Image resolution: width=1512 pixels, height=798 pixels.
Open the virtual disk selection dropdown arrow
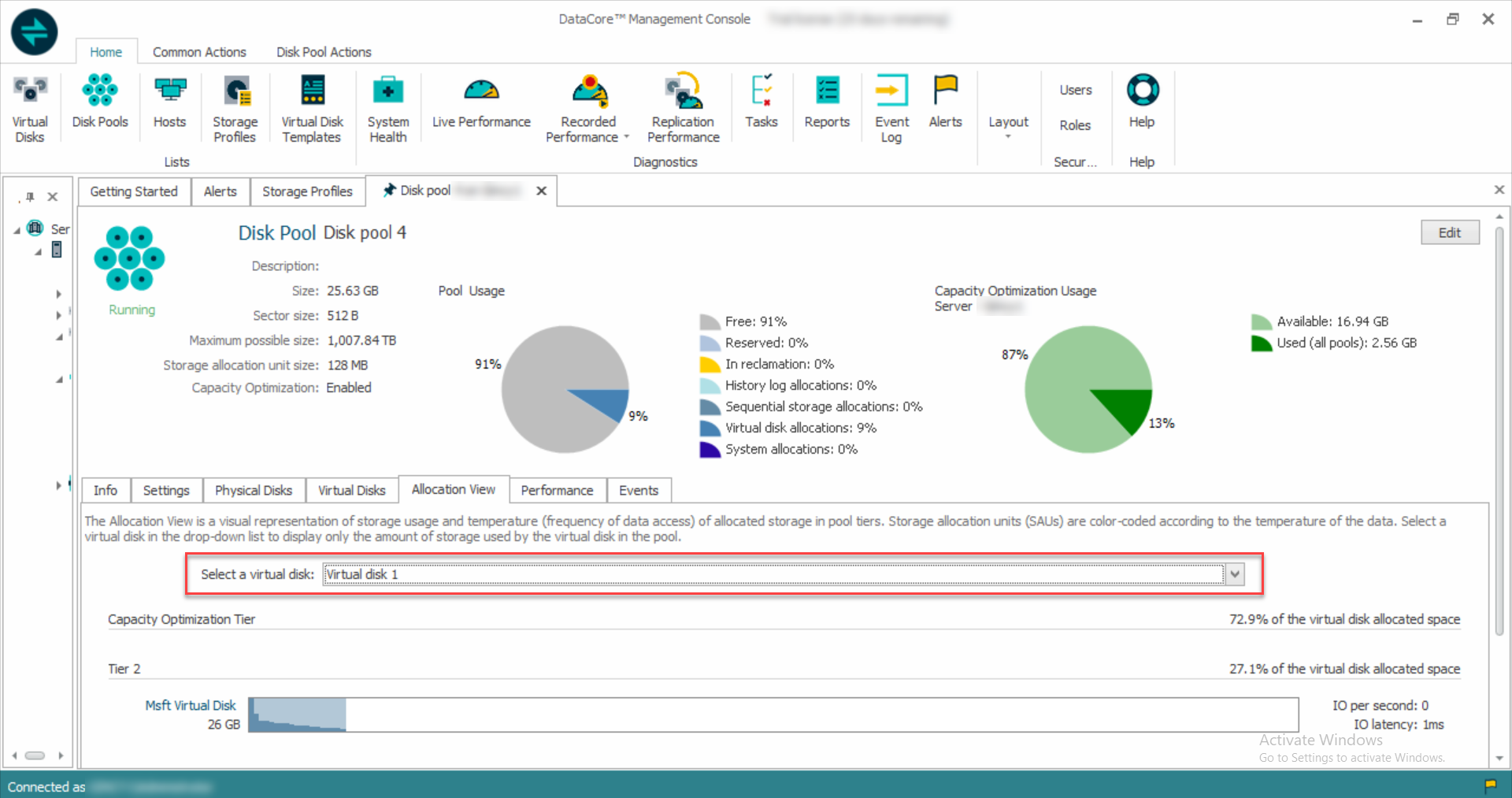coord(1235,574)
